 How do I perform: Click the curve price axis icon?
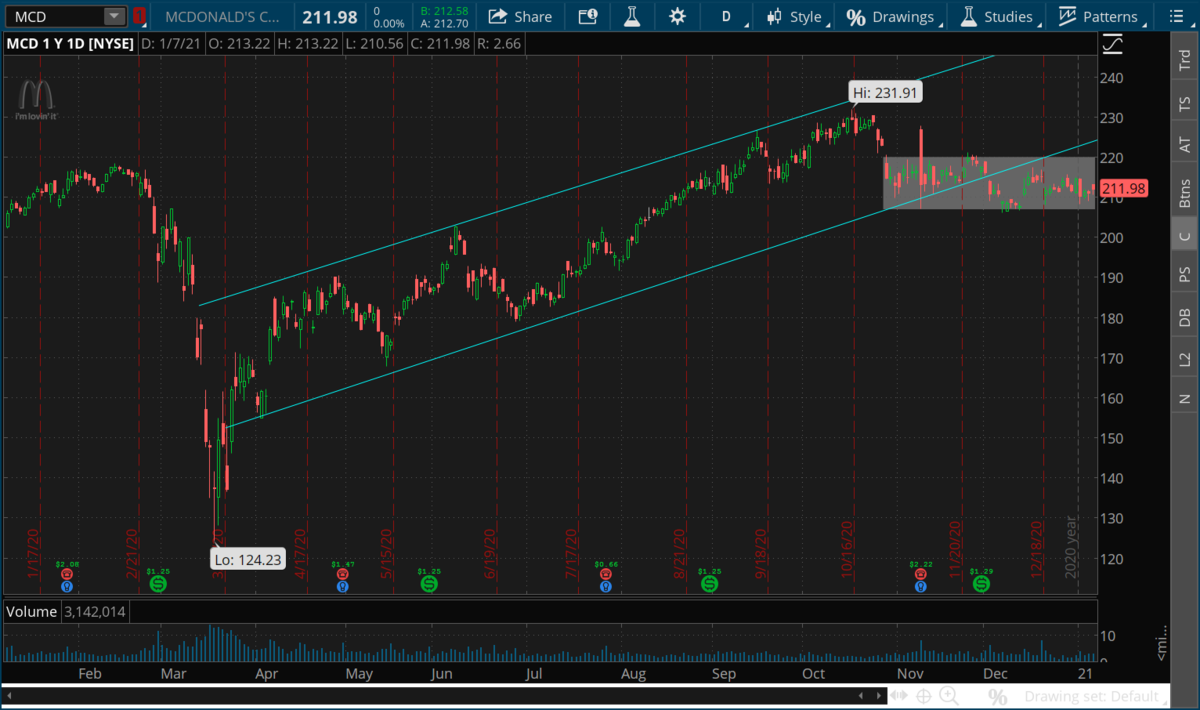point(1112,45)
